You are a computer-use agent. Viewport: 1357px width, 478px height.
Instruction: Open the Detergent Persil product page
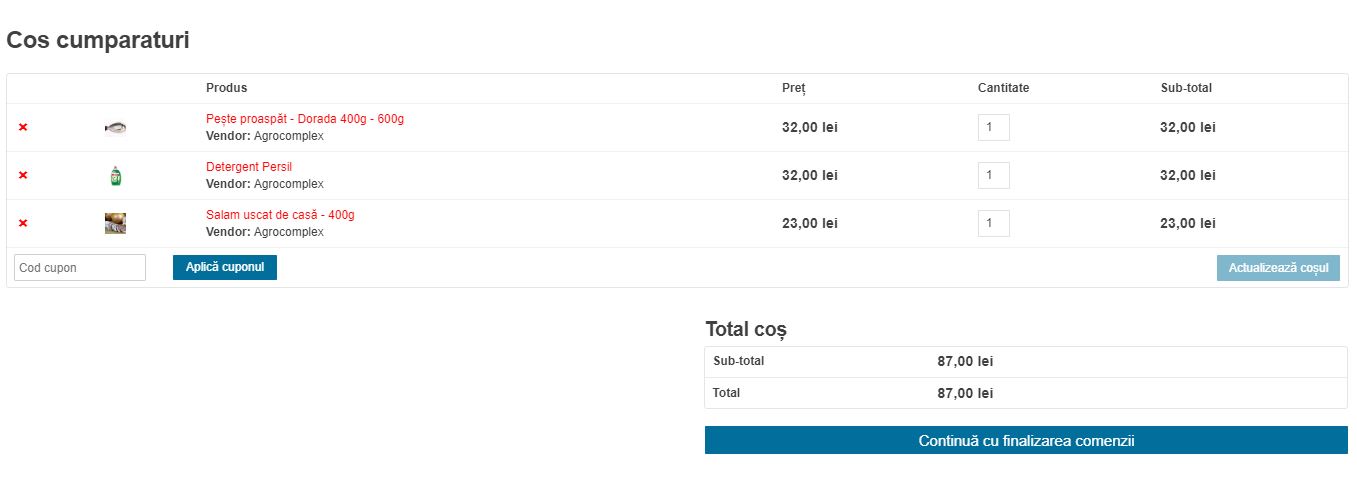pyautogui.click(x=249, y=167)
